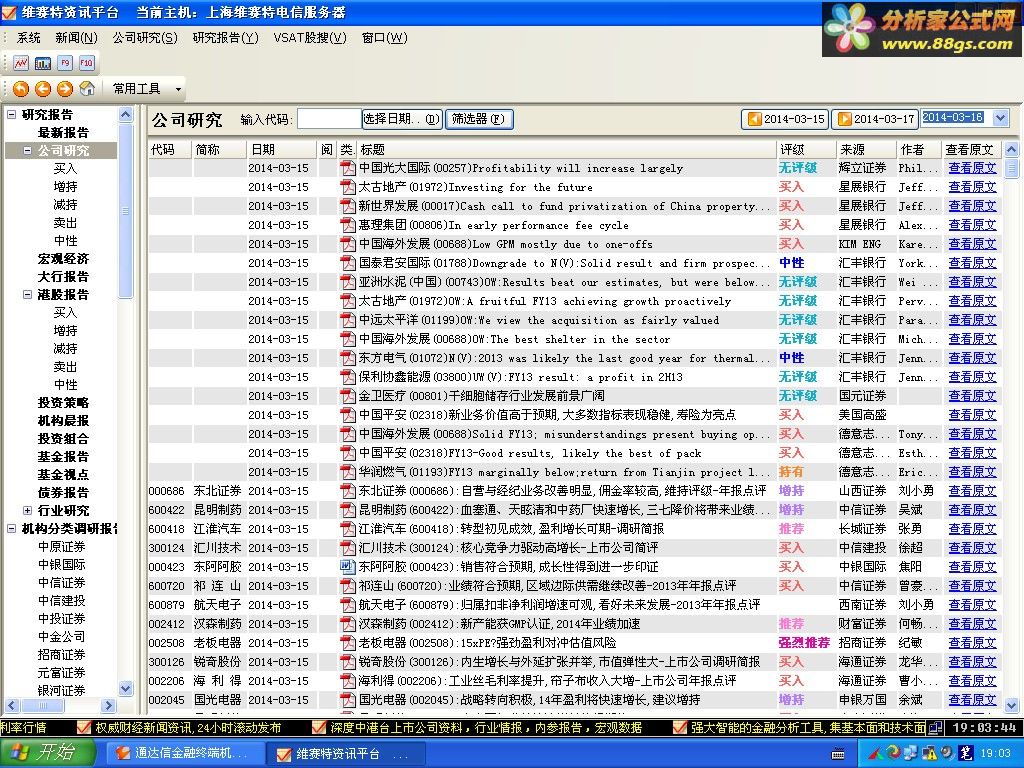Viewport: 1024px width, 768px height.
Task: Select 银河证券 in the tree
Action: coord(61,690)
